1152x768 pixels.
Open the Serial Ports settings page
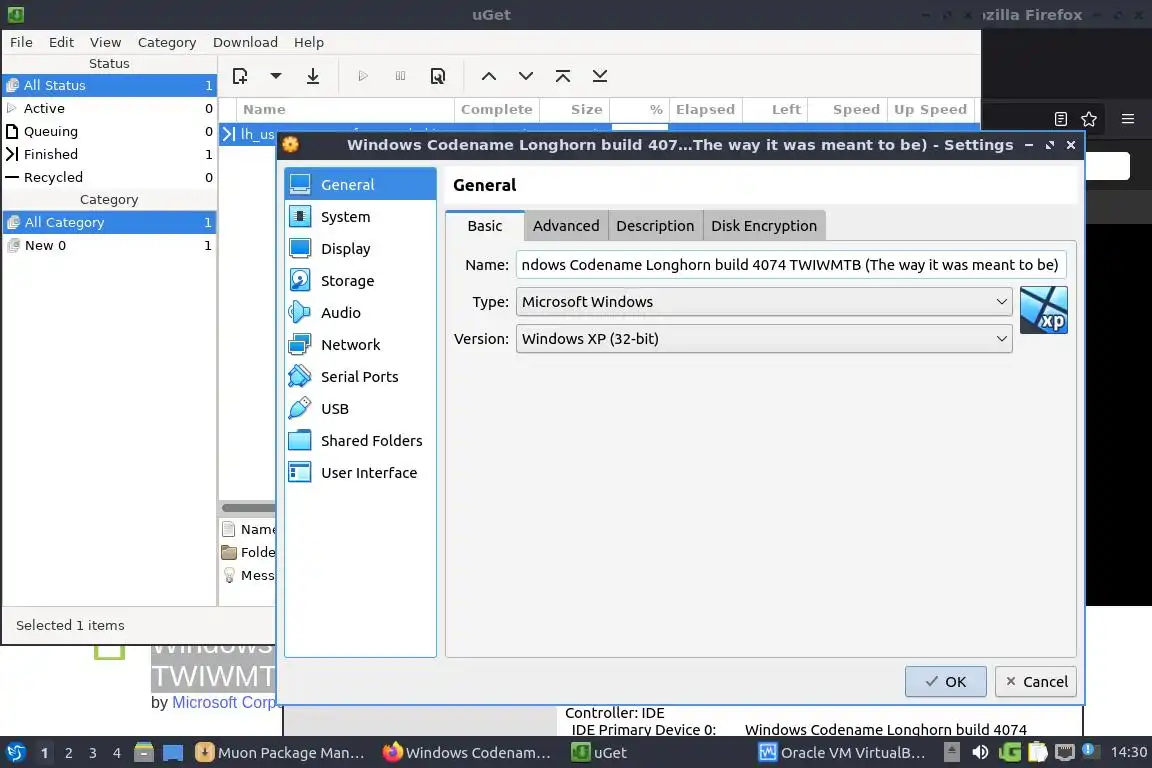(360, 376)
